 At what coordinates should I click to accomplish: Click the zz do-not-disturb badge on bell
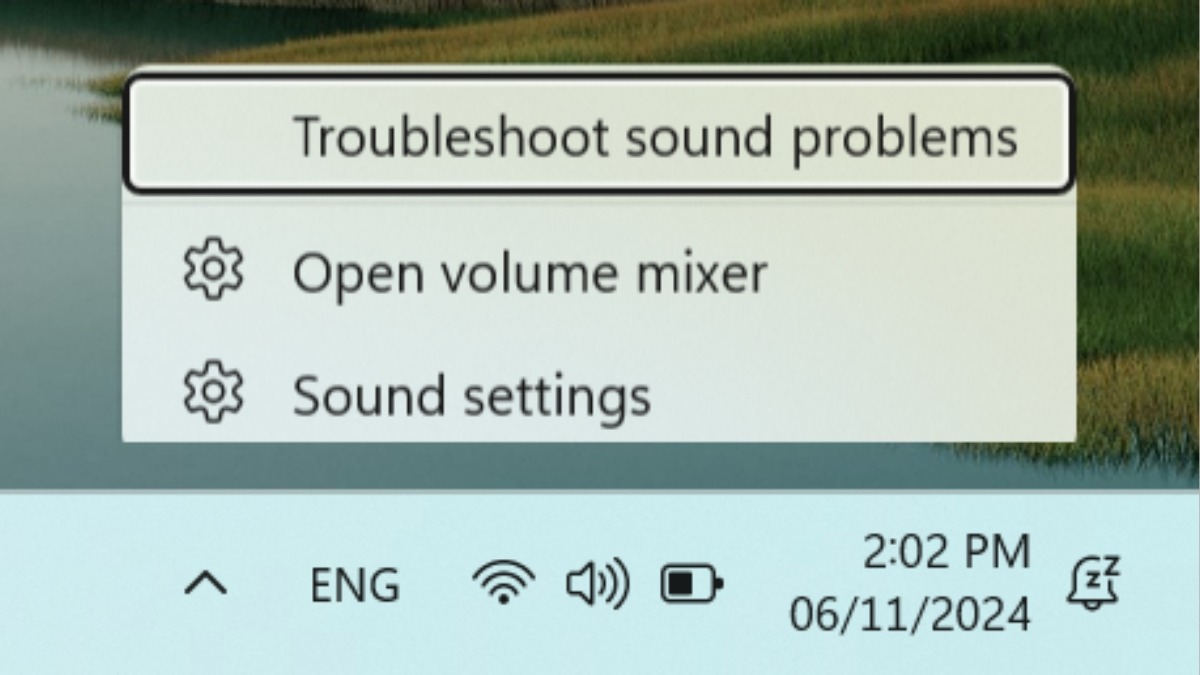pos(1105,572)
